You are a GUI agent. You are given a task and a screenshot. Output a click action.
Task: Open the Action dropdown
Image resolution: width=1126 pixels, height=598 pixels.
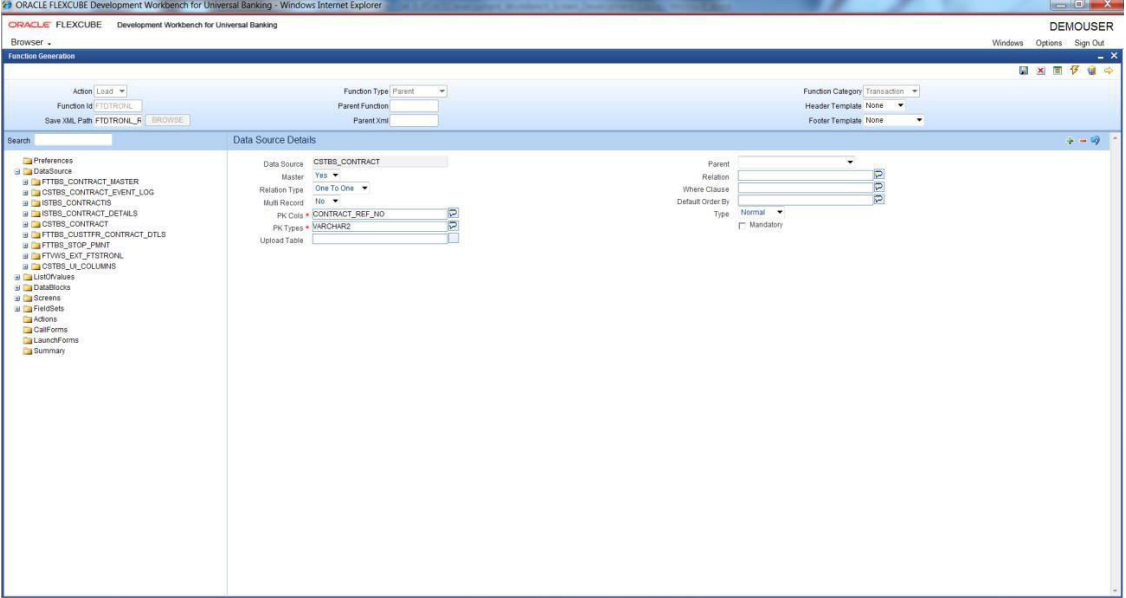(111, 91)
